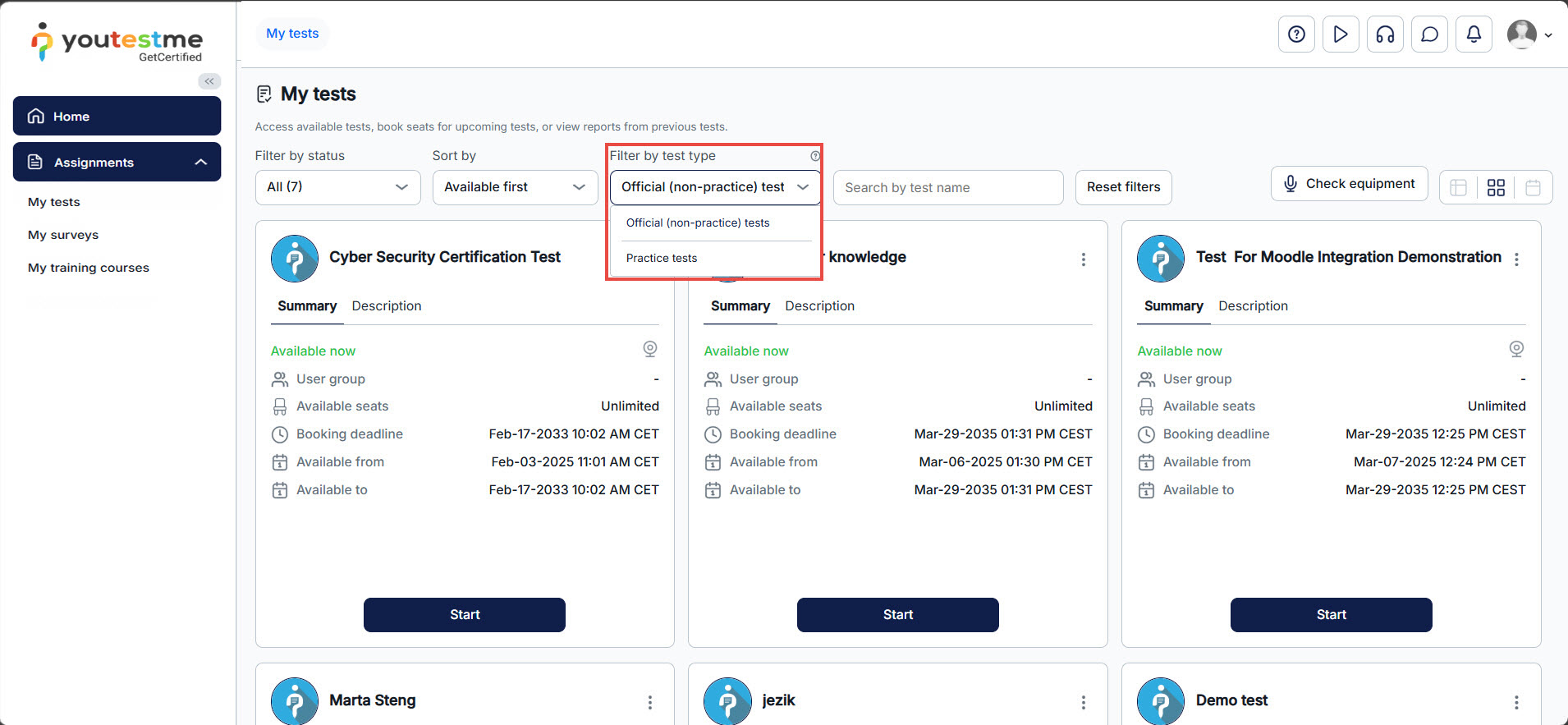The width and height of the screenshot is (1568, 725).
Task: Click the Reset filters button
Action: point(1123,187)
